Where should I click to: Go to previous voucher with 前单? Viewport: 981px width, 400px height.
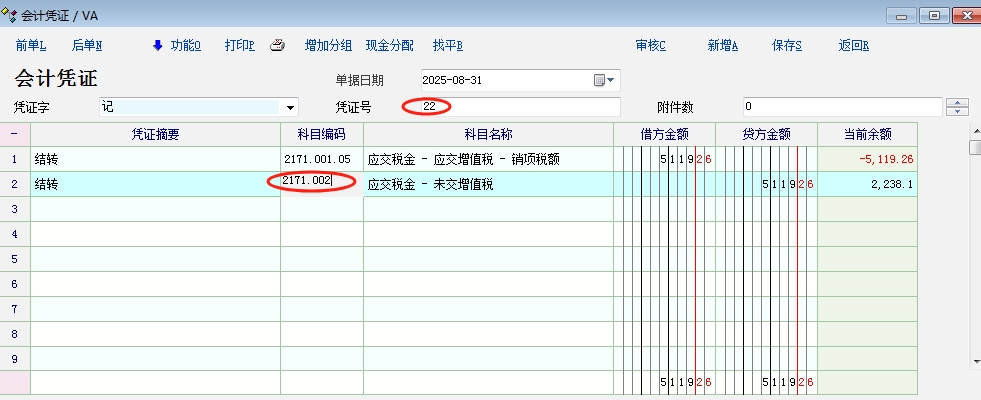tap(31, 45)
